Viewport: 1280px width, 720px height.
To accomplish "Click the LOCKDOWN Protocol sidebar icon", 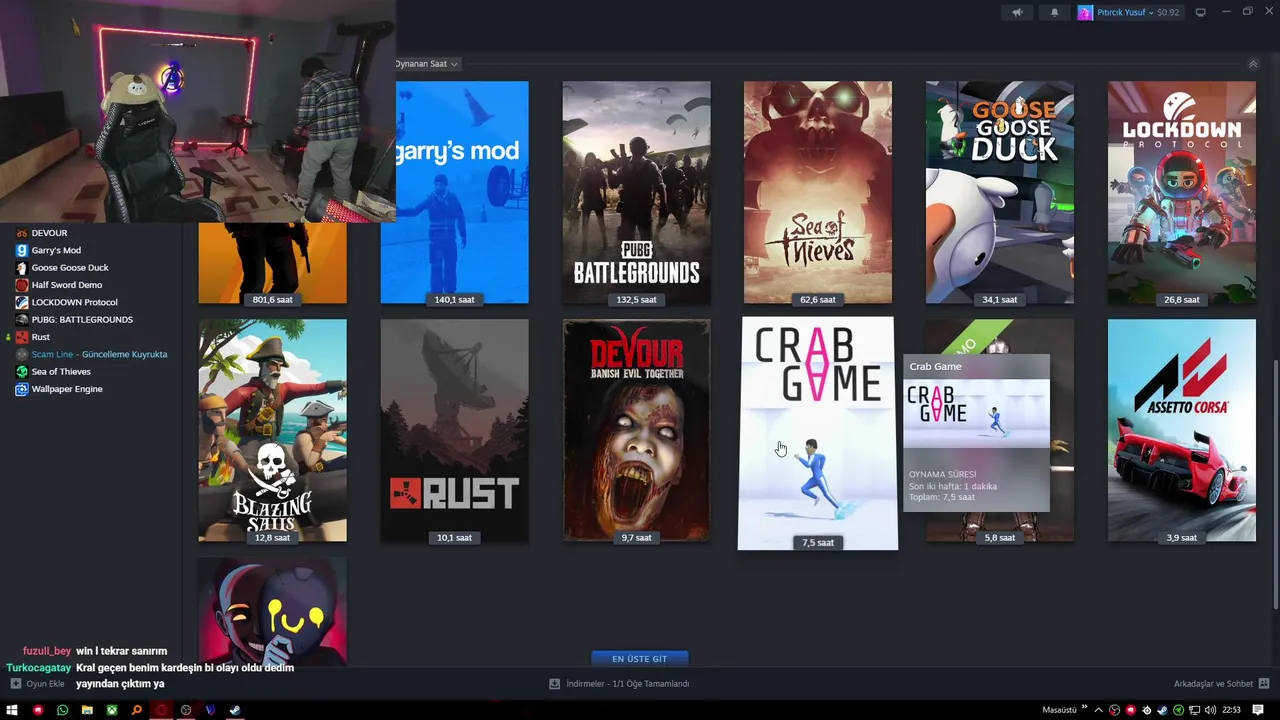I will click(x=22, y=302).
